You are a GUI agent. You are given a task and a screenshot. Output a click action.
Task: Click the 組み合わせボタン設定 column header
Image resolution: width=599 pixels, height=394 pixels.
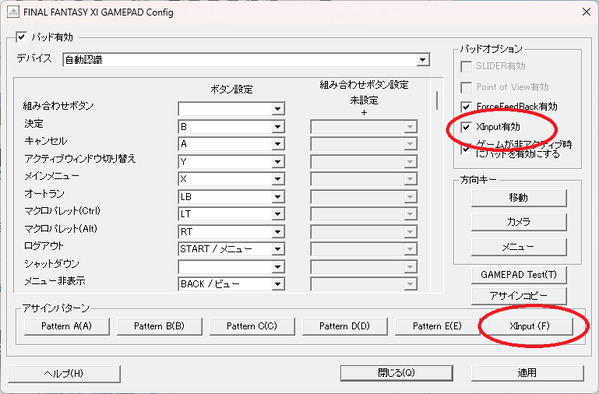coord(364,85)
